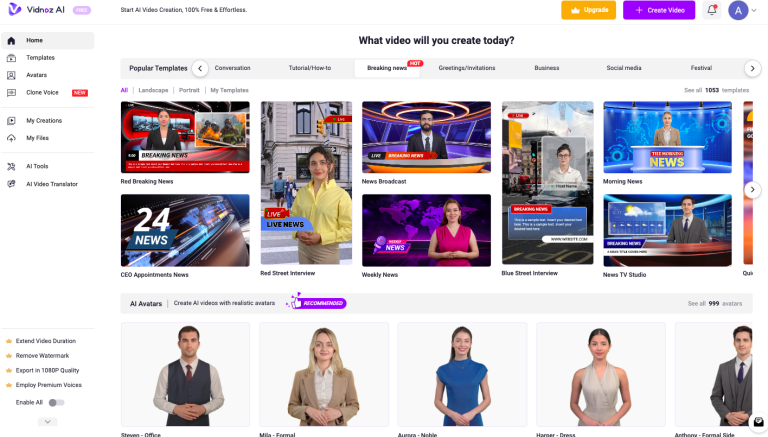Click the My Files upload icon
This screenshot has height=437, width=768.
coord(11,138)
